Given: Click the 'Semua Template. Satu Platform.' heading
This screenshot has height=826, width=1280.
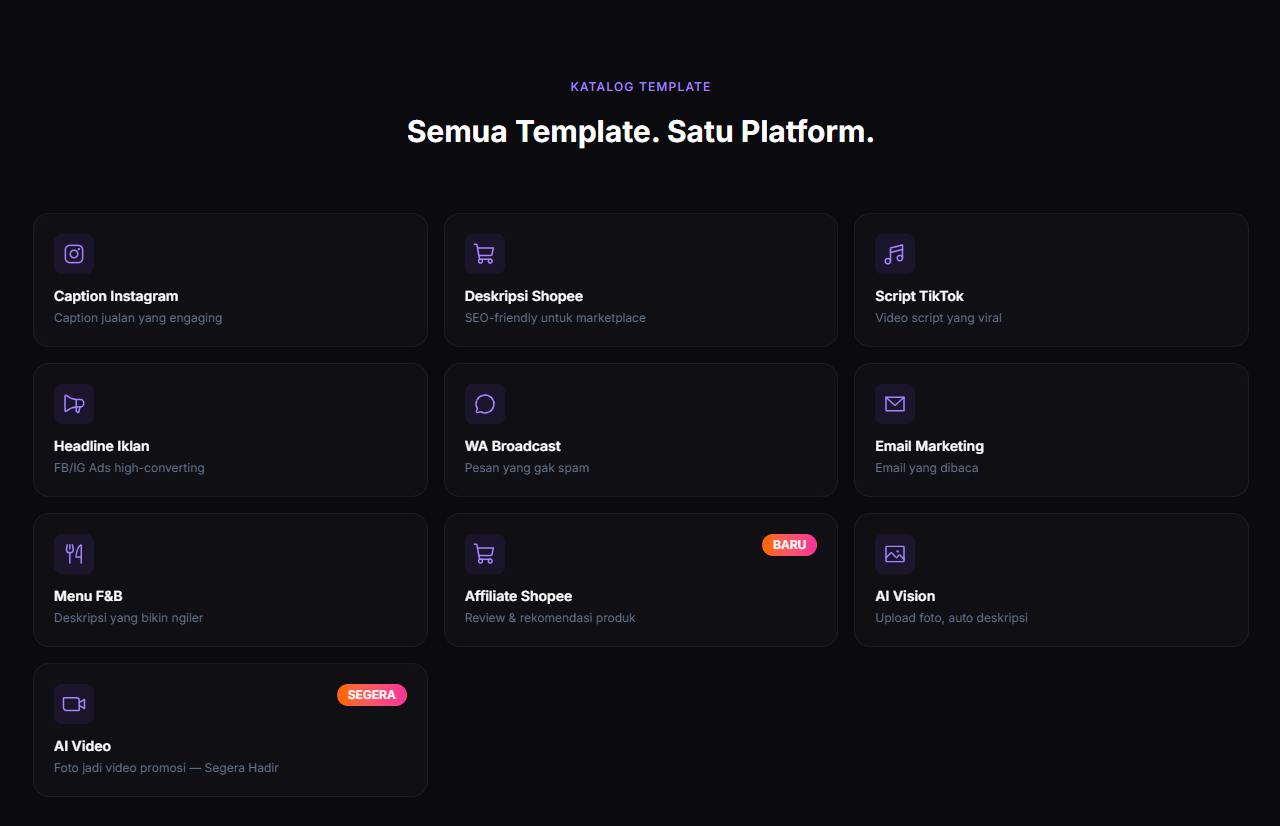Looking at the screenshot, I should click(641, 131).
